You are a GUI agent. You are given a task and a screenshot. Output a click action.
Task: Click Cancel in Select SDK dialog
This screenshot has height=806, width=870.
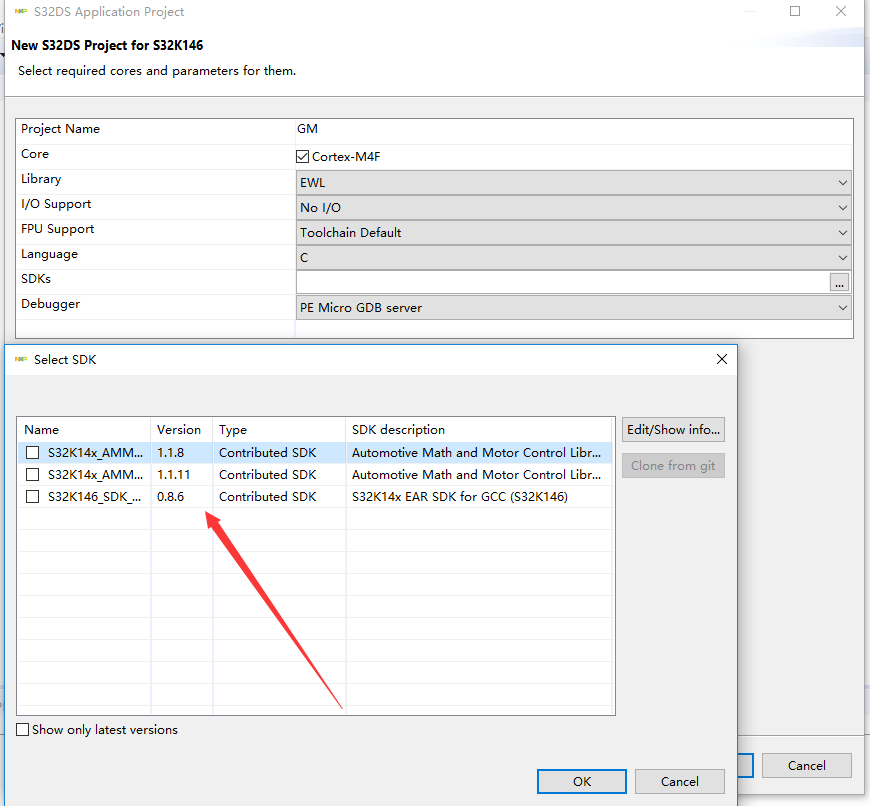click(x=680, y=781)
